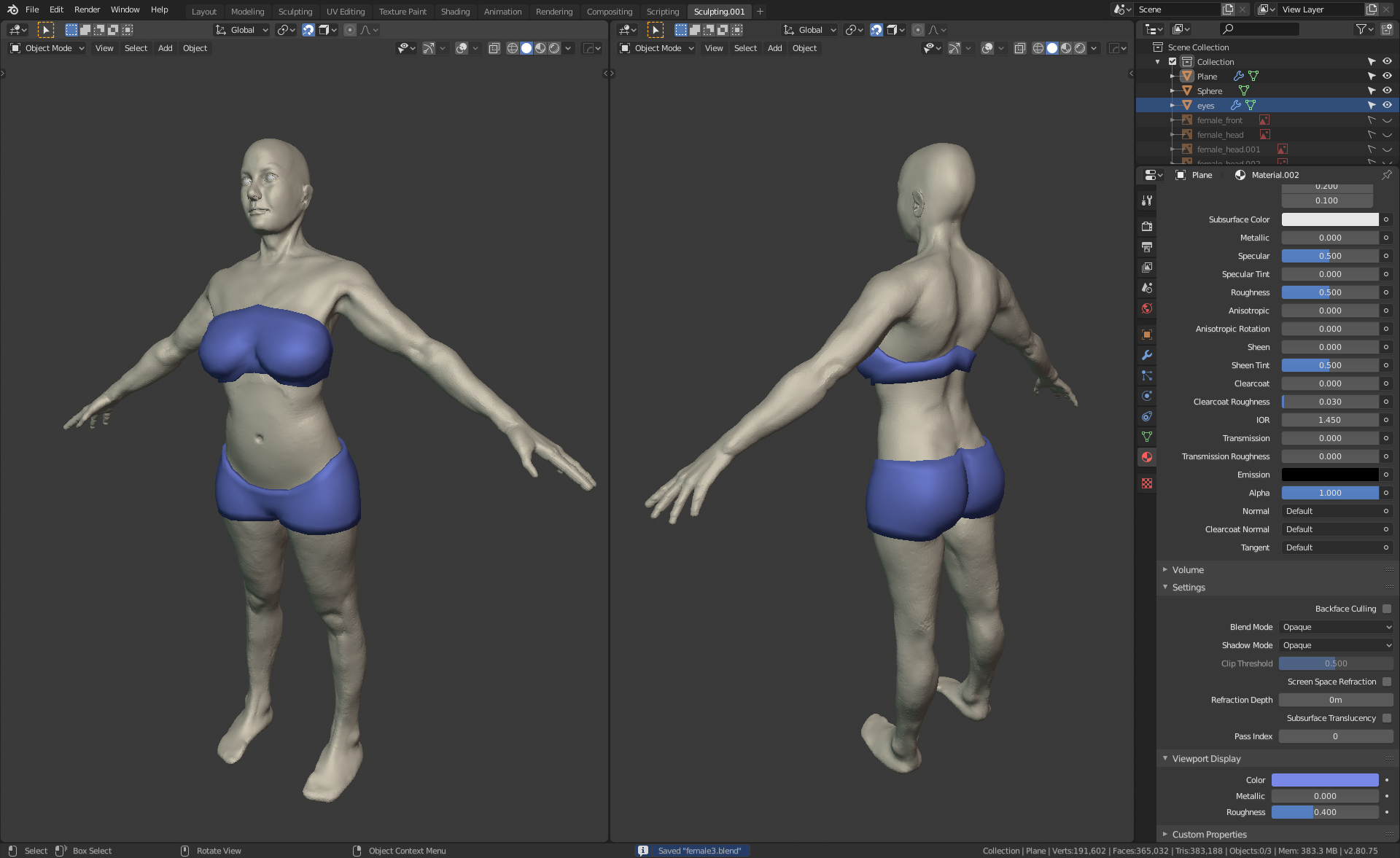Image resolution: width=1400 pixels, height=858 pixels.
Task: Click the pin icon in properties header
Action: [1386, 175]
